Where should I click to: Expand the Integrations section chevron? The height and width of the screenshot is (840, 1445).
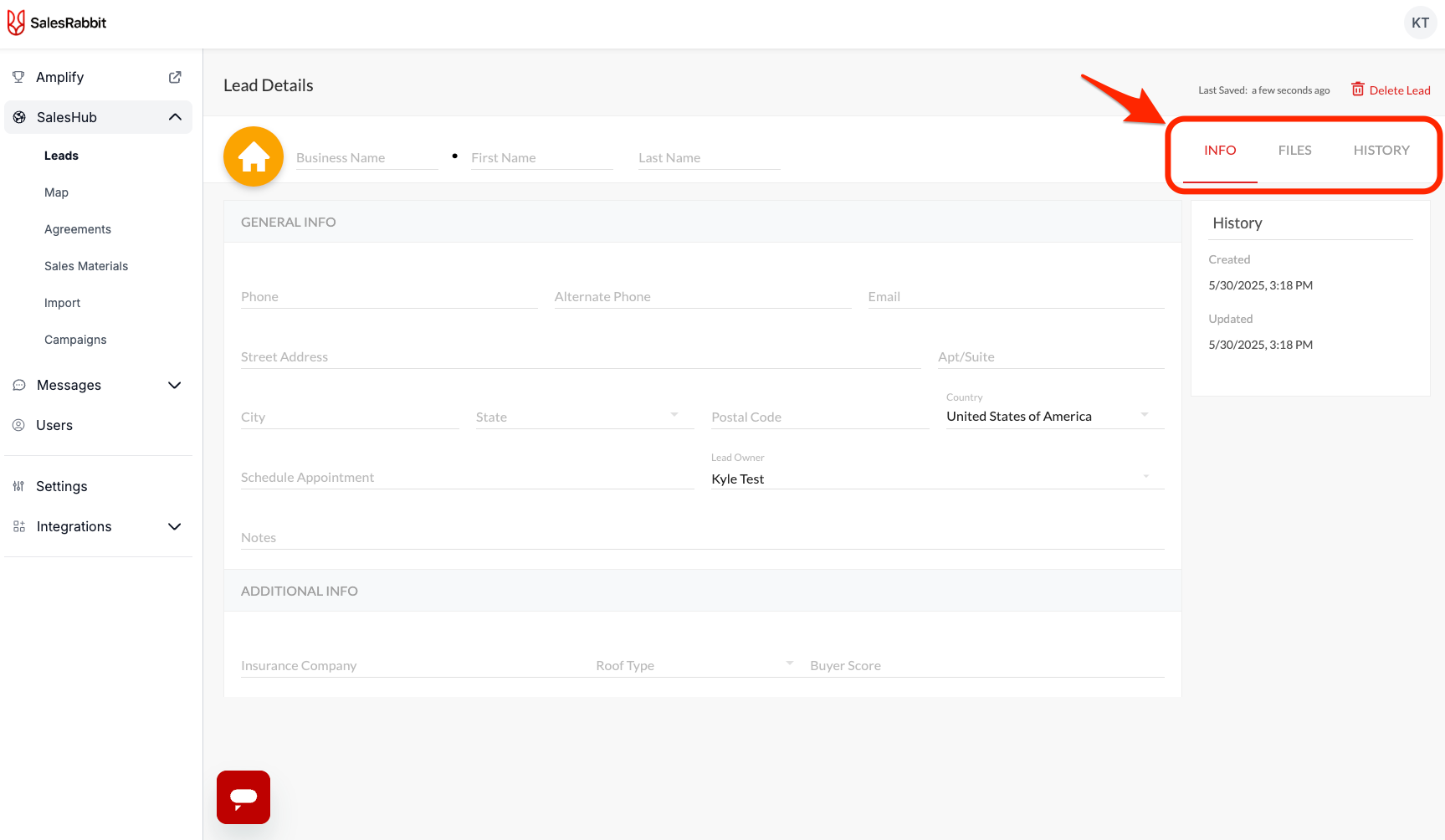(x=175, y=526)
